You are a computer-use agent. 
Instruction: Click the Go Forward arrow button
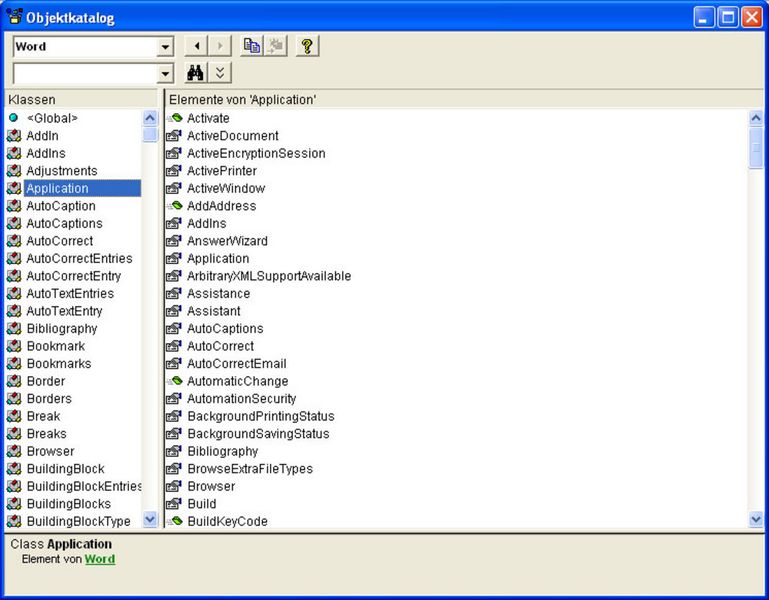pyautogui.click(x=220, y=46)
